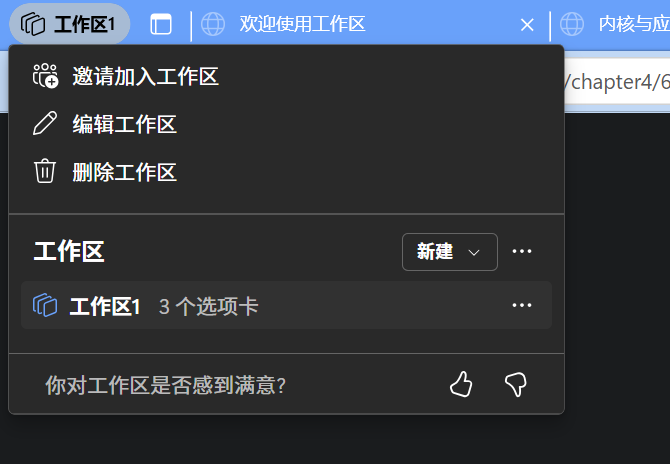Click the thumbs down feedback icon

(516, 385)
